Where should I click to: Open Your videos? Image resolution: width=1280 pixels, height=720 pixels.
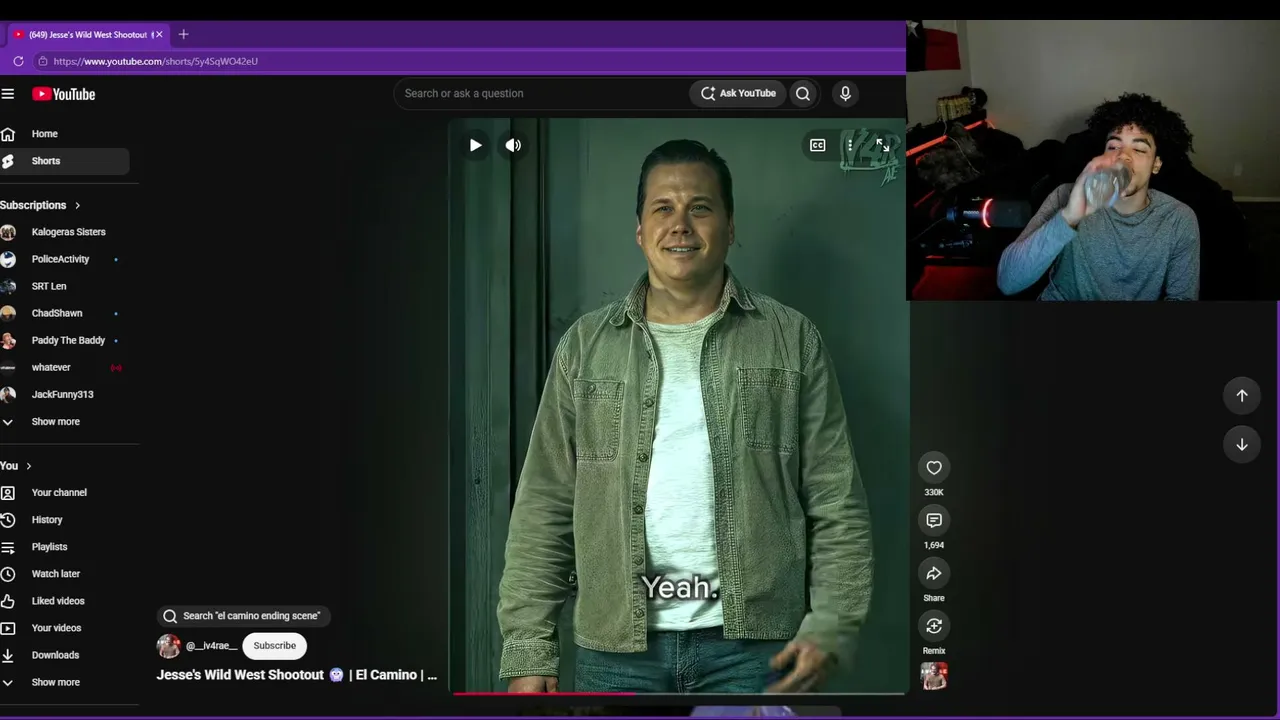click(x=65, y=628)
